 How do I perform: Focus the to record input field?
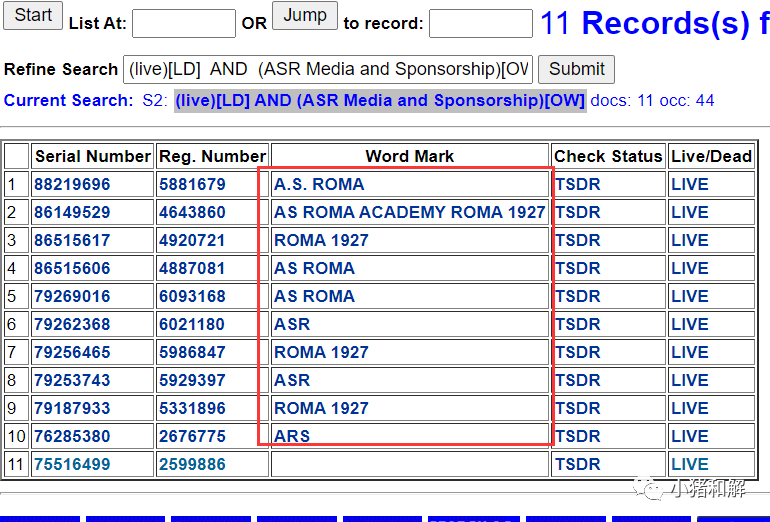[x=481, y=23]
